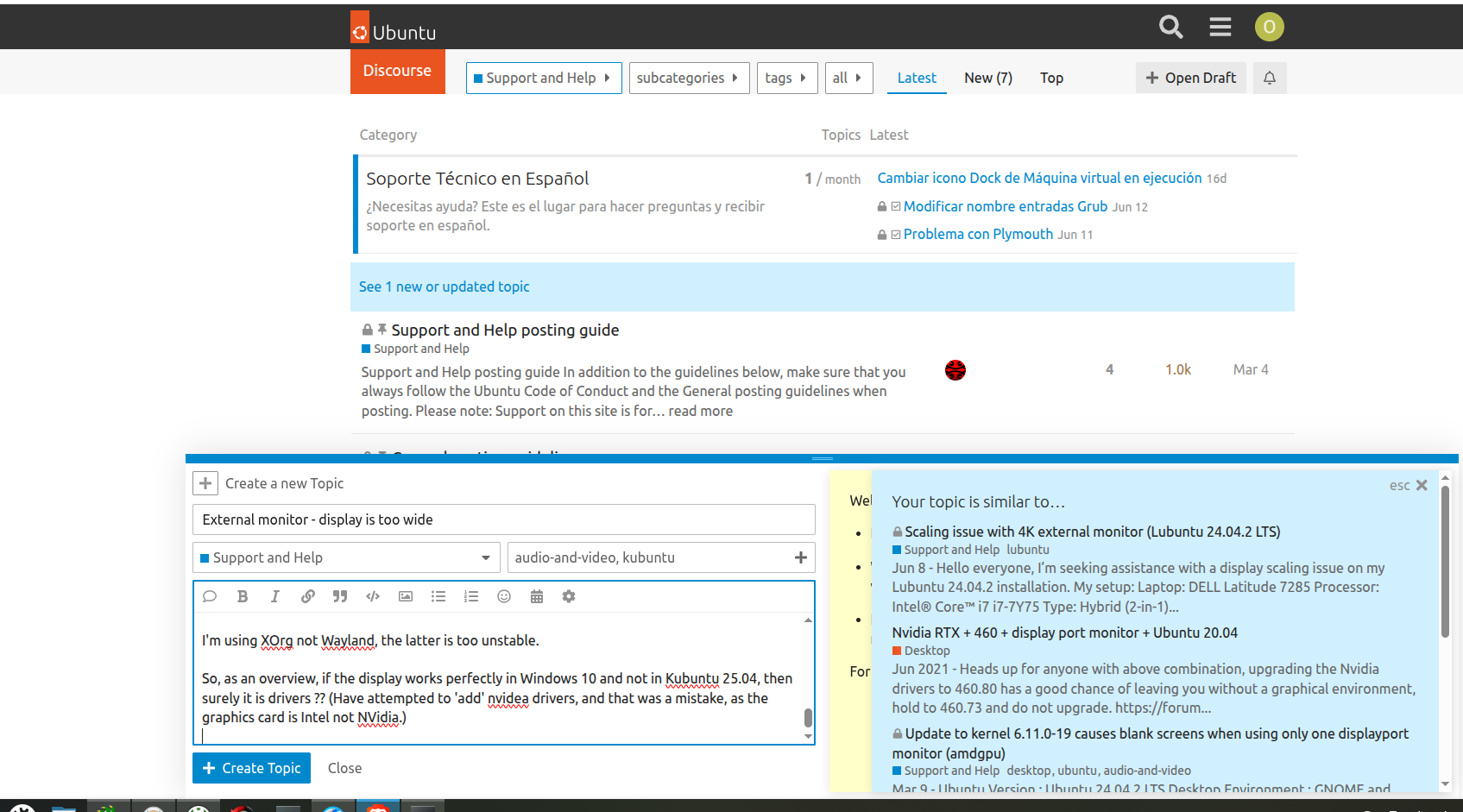Expand the tags filter dropdown
Viewport: 1463px width, 812px height.
coord(787,78)
